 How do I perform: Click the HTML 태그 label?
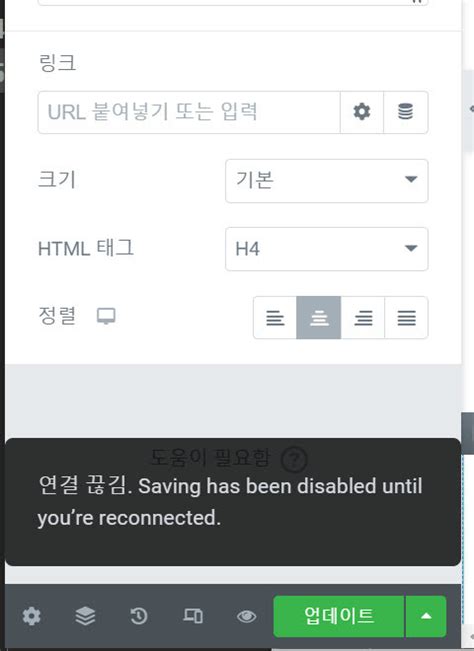tap(86, 249)
